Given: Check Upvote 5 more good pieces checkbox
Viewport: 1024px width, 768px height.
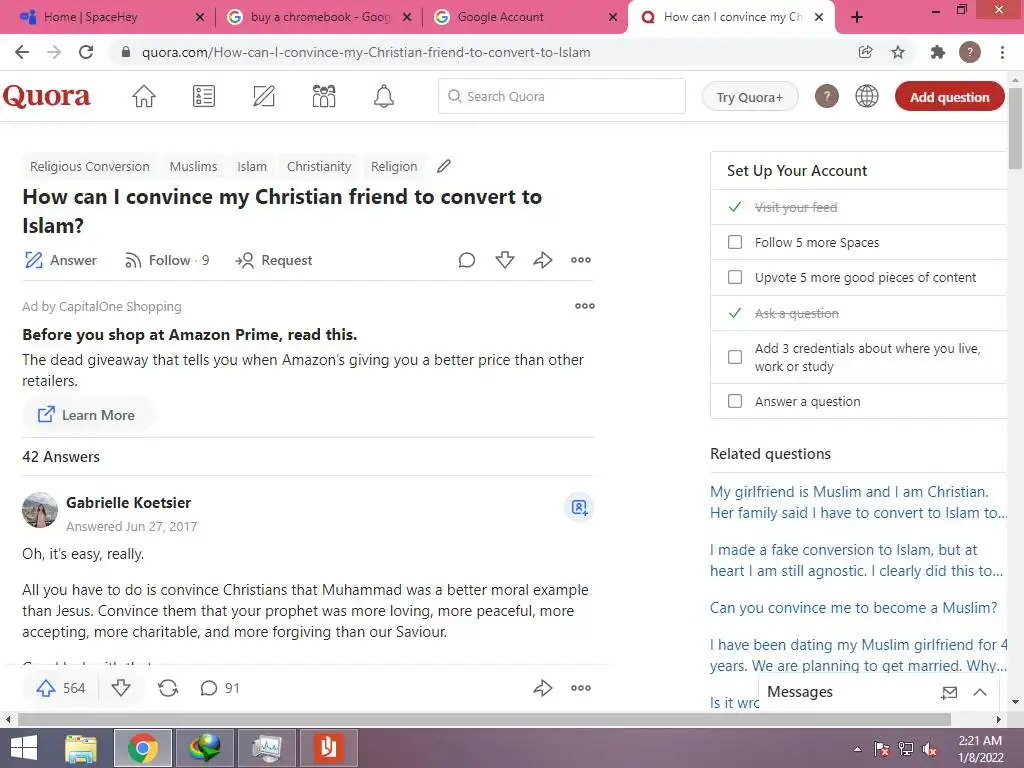Looking at the screenshot, I should [x=735, y=278].
